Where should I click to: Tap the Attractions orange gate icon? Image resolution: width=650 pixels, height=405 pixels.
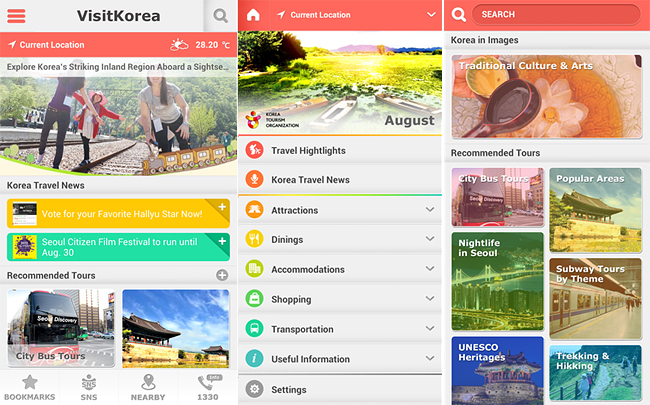[x=255, y=210]
